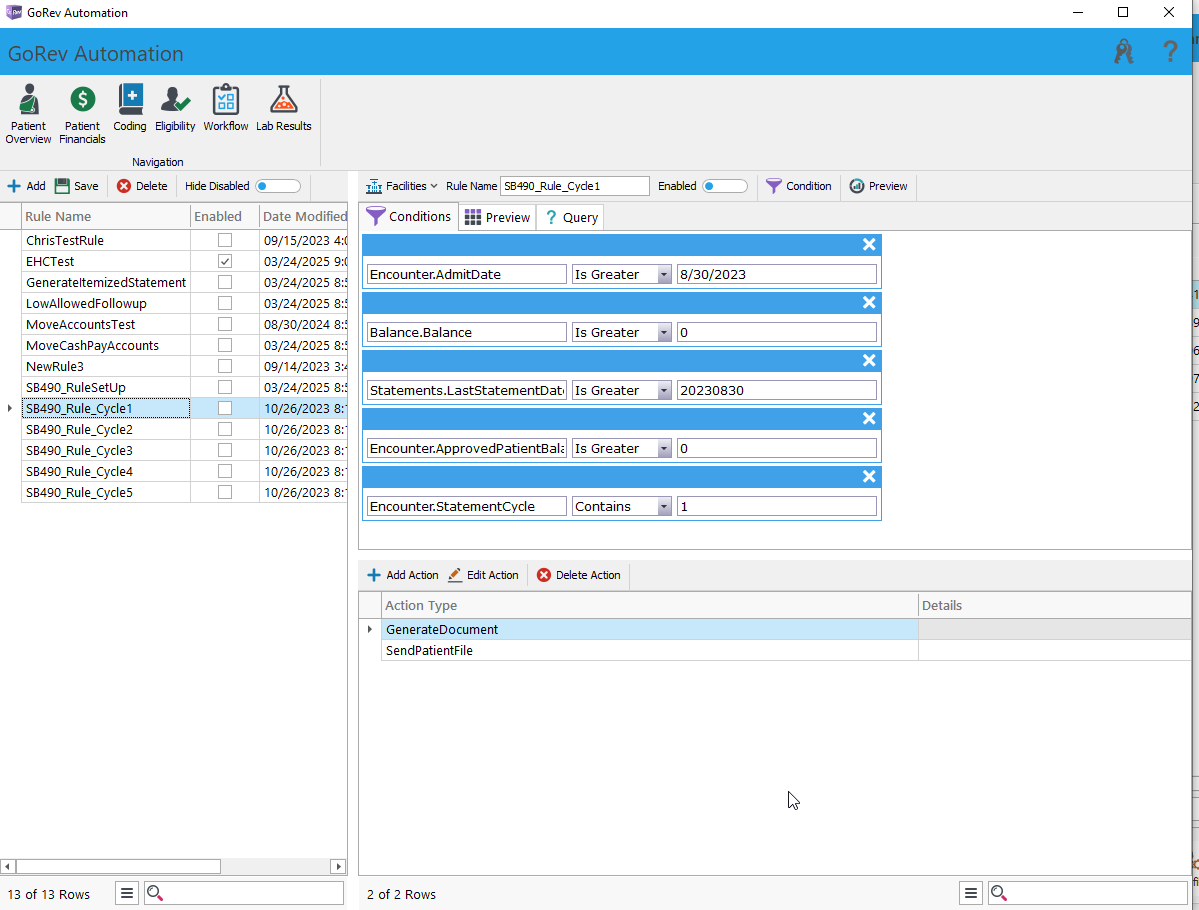Switch to the Conditions tab

(x=409, y=217)
